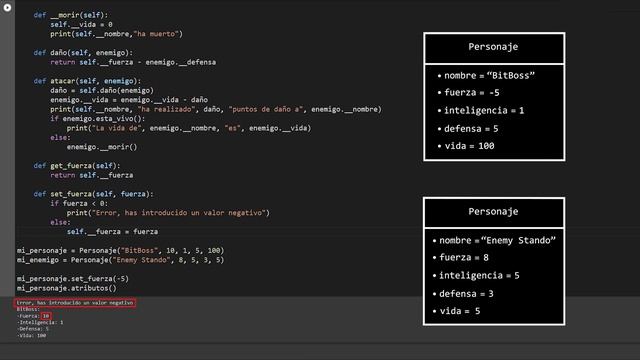This screenshot has height=360, width=640.
Task: Click 'vida = 5' in the diagram
Action: tap(460, 311)
